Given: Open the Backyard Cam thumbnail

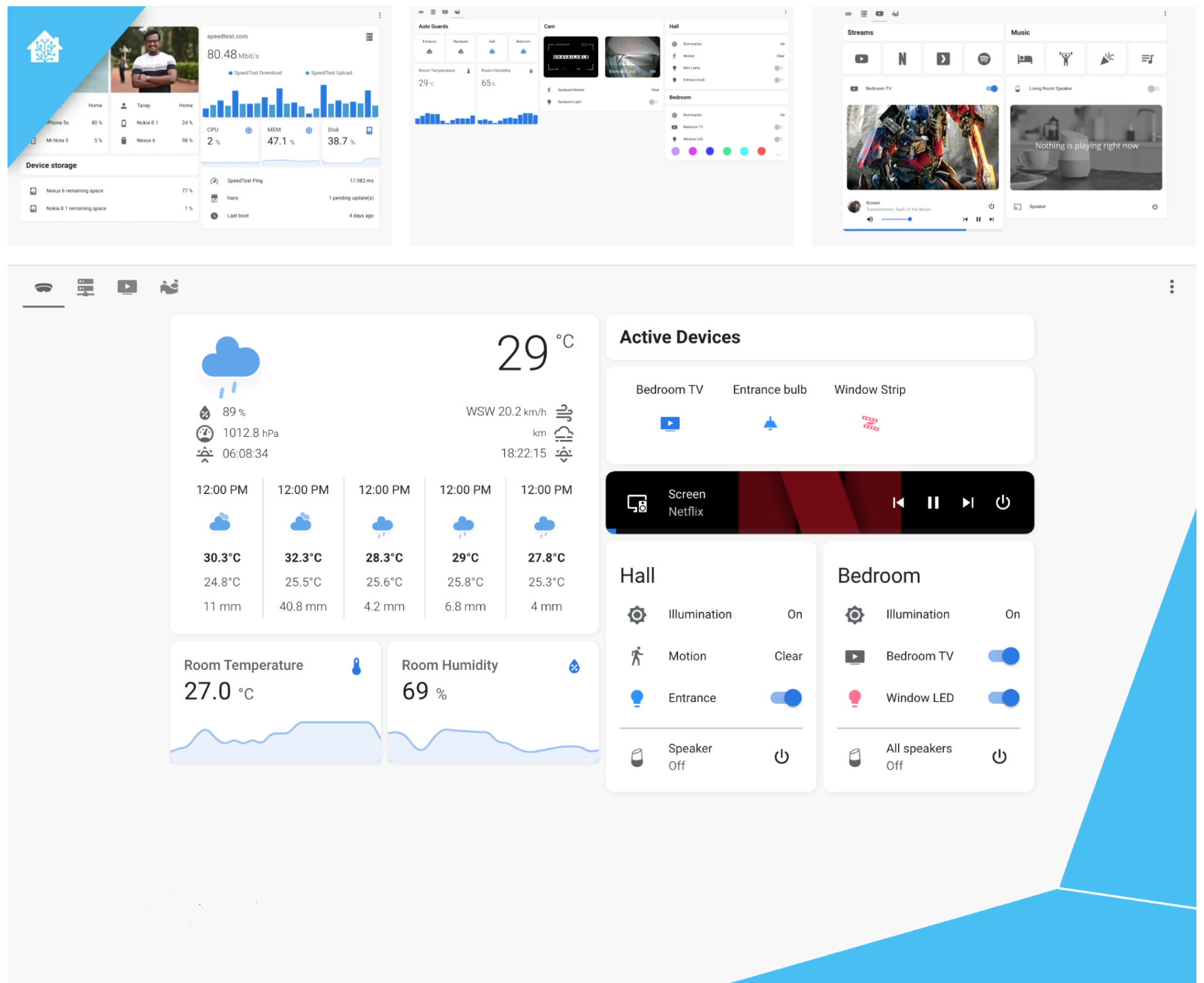Looking at the screenshot, I should coord(632,57).
